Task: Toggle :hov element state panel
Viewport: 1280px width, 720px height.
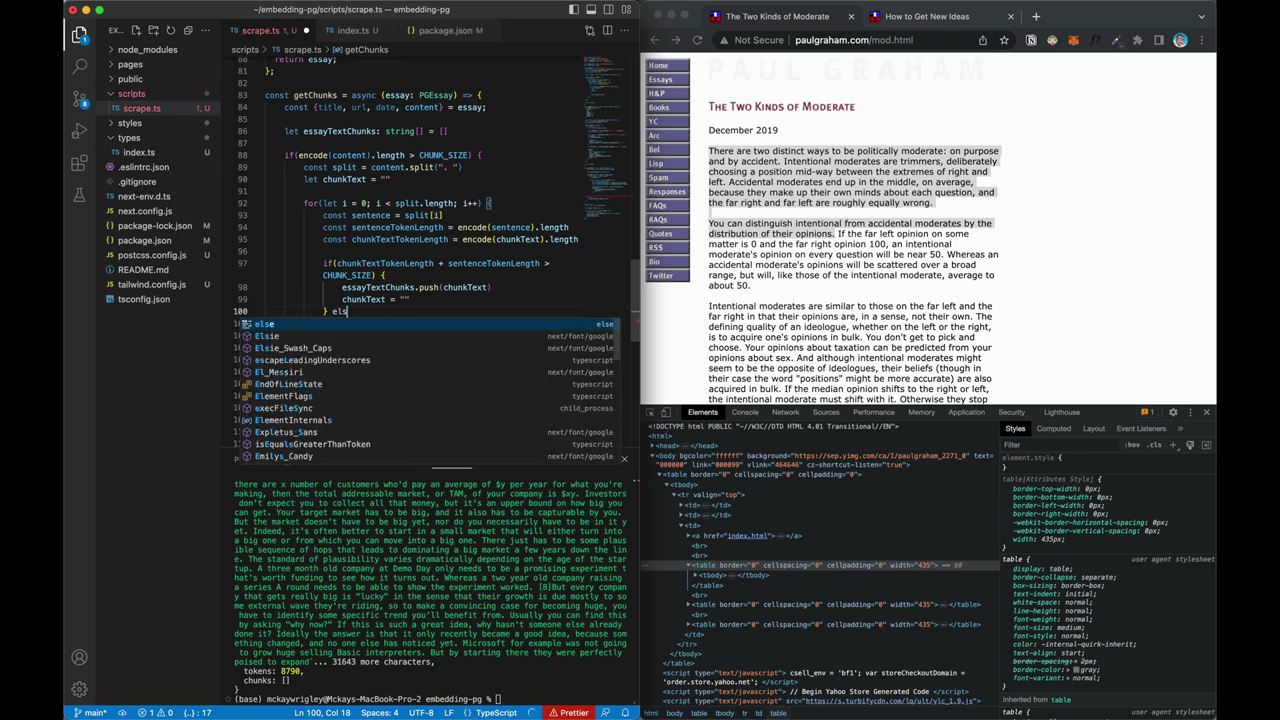Action: click(1132, 445)
